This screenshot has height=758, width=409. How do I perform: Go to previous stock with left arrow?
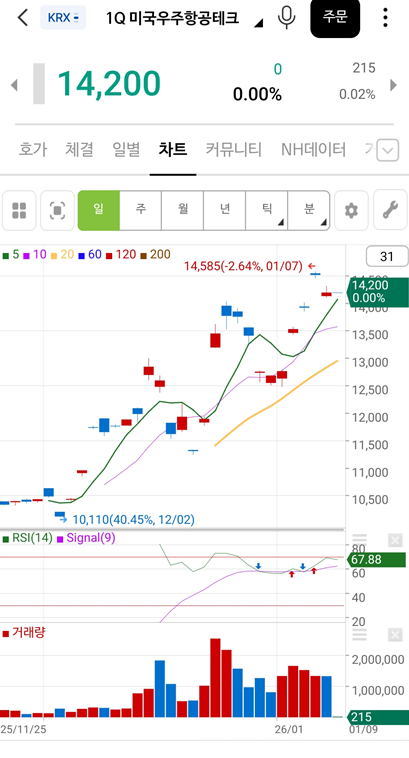[x=14, y=85]
